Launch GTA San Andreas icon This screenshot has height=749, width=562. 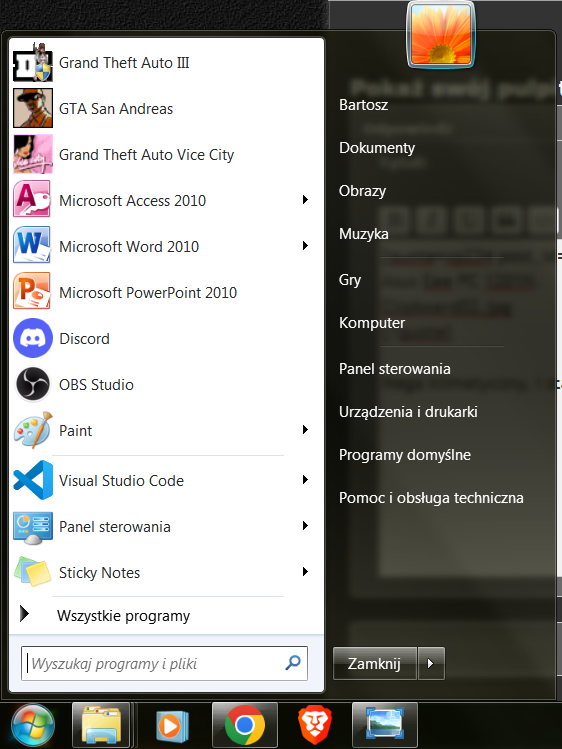[32, 108]
